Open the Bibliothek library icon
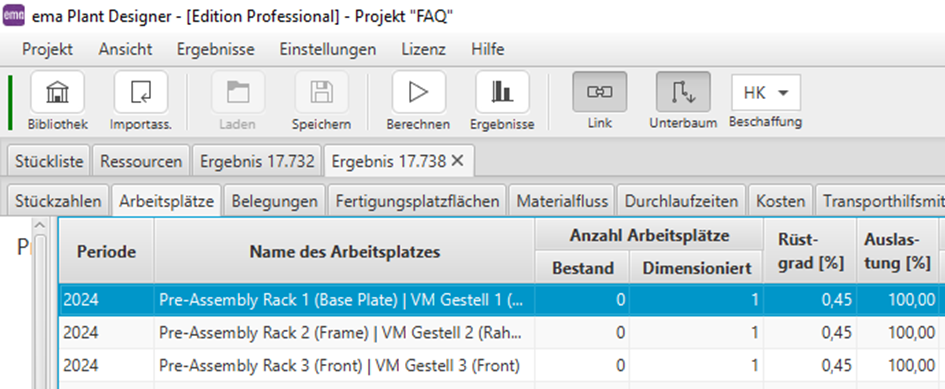Viewport: 945px width, 389px height. pos(57,92)
